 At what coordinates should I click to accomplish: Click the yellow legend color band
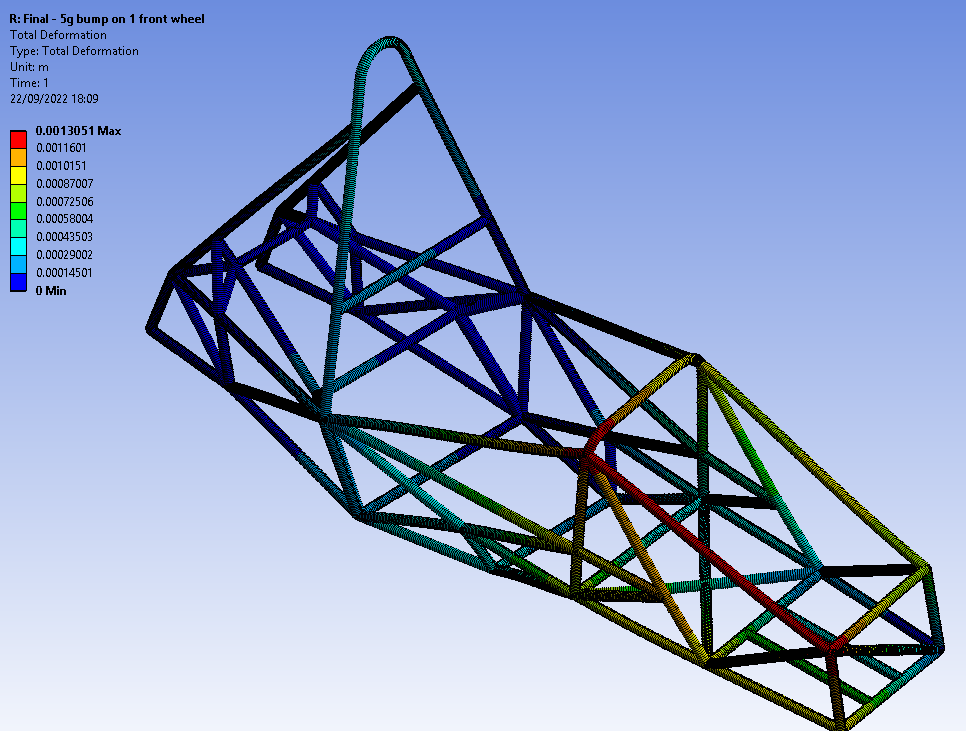[18, 175]
